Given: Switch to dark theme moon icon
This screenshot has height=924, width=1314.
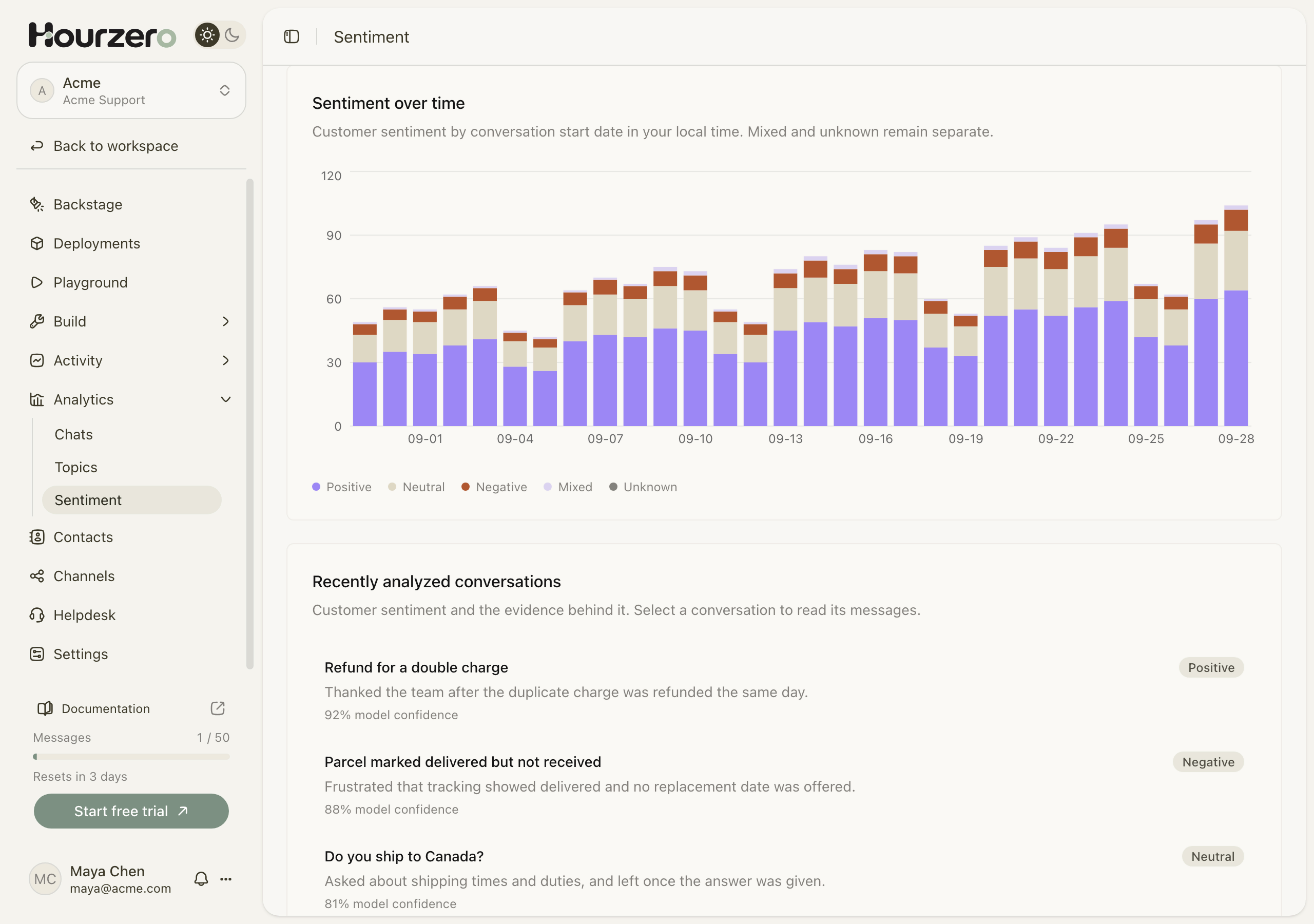Looking at the screenshot, I should click(232, 35).
